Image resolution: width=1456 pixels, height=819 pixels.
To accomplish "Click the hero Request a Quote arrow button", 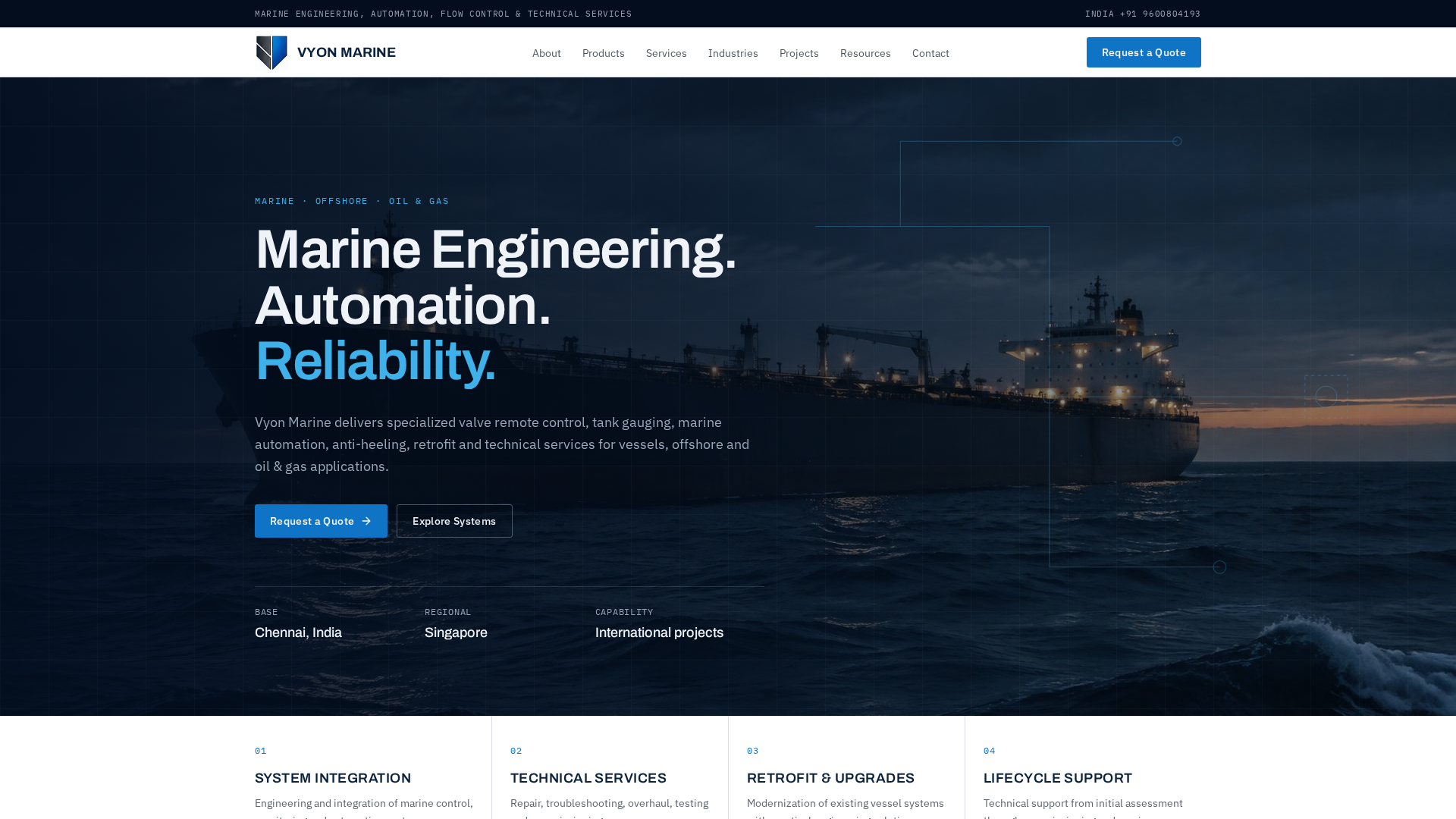I will point(321,521).
